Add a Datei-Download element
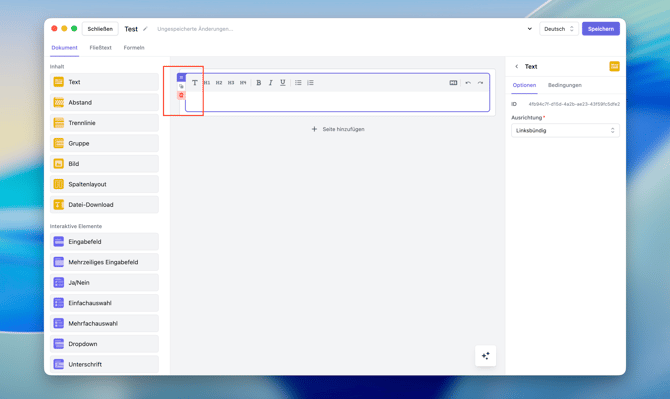This screenshot has height=399, width=670. point(104,205)
